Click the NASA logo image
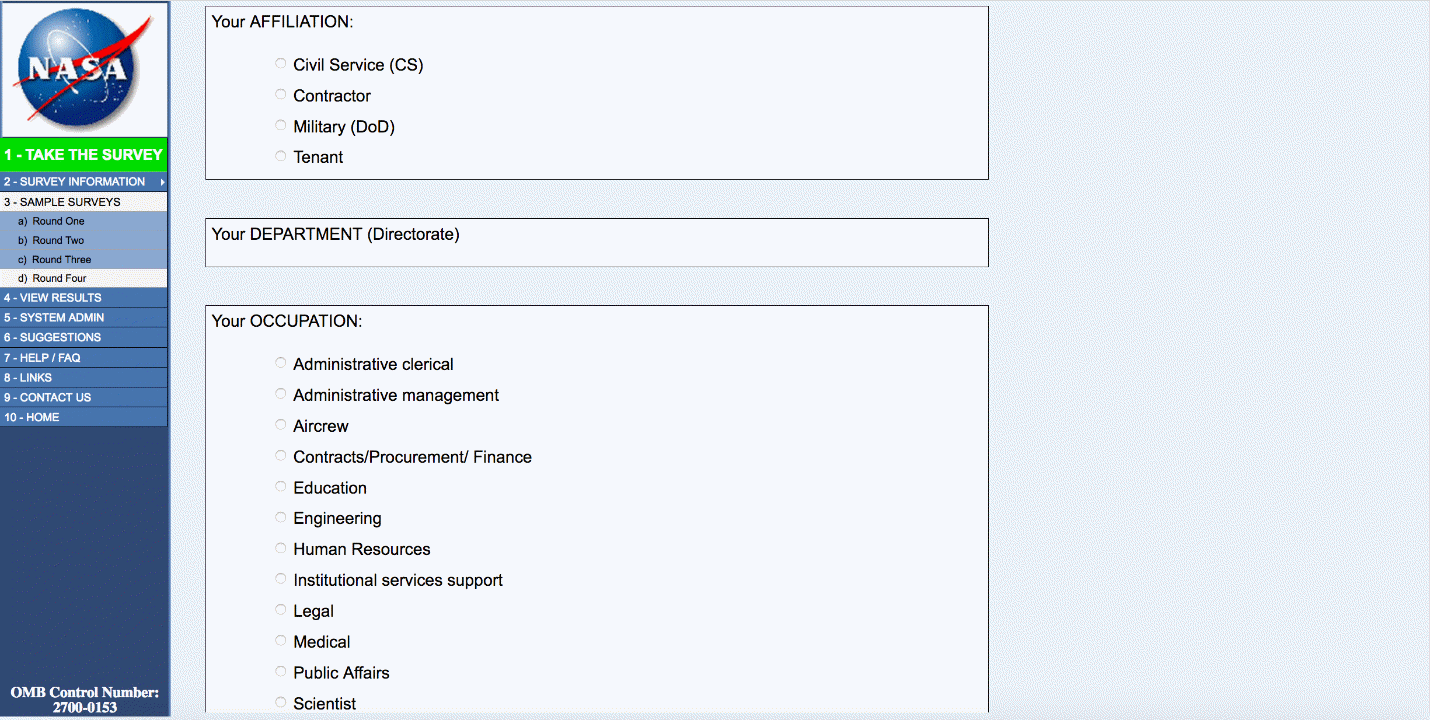 click(84, 68)
